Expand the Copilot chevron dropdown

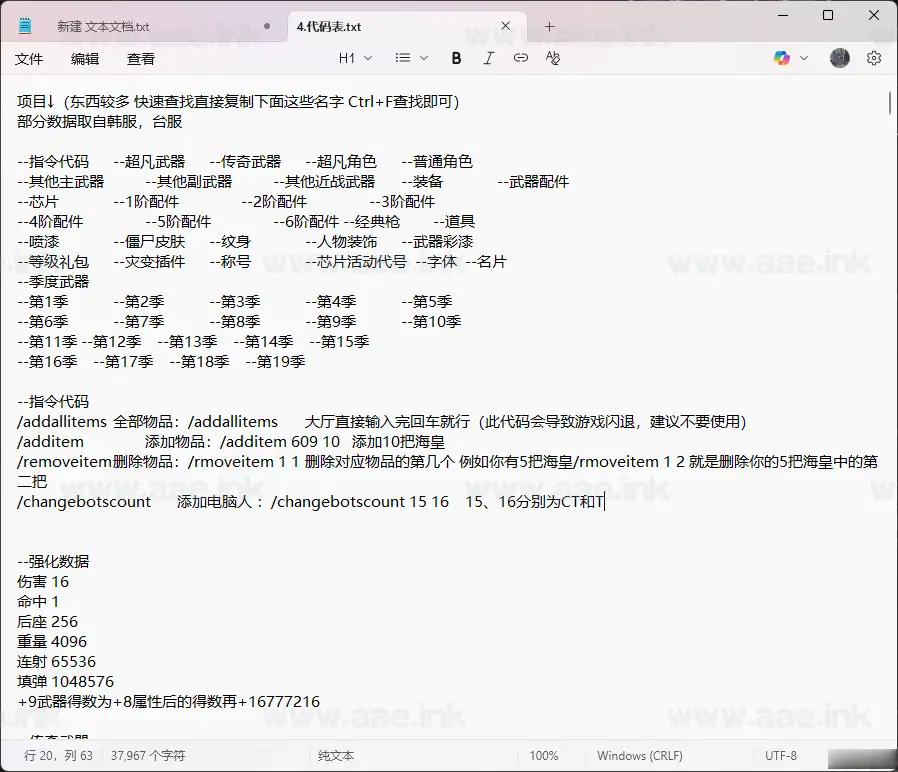(803, 58)
